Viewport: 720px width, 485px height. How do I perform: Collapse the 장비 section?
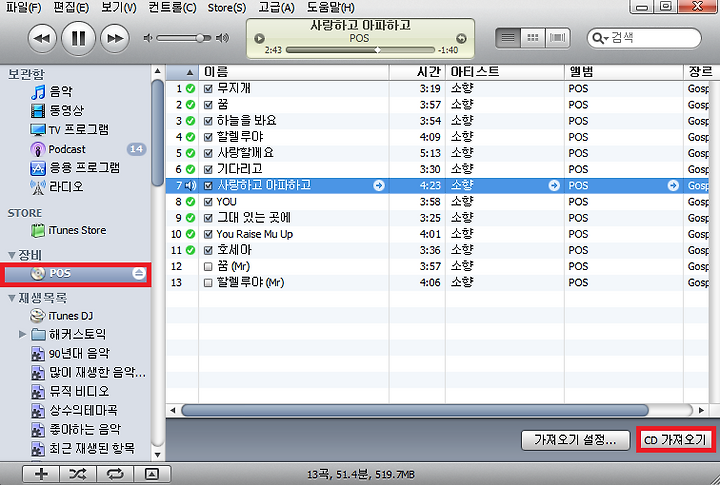pyautogui.click(x=12, y=255)
